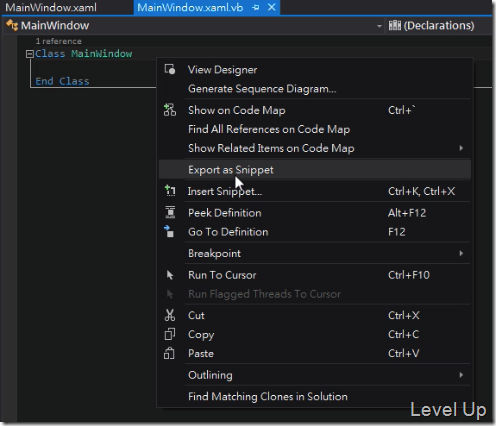Close the MainWindow.xaml.vb tab

pos(272,7)
